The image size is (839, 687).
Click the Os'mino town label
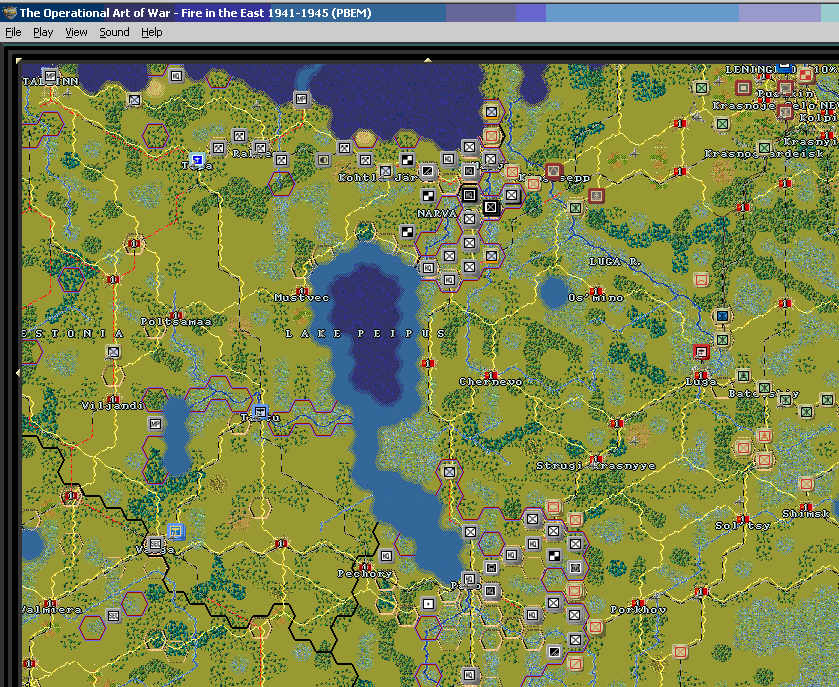596,298
